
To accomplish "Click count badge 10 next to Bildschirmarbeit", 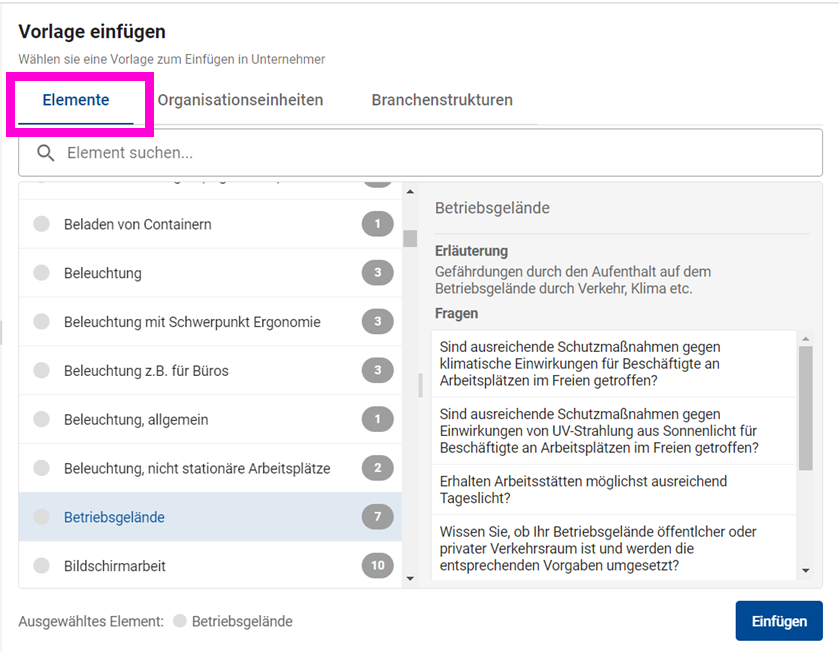I will point(377,566).
